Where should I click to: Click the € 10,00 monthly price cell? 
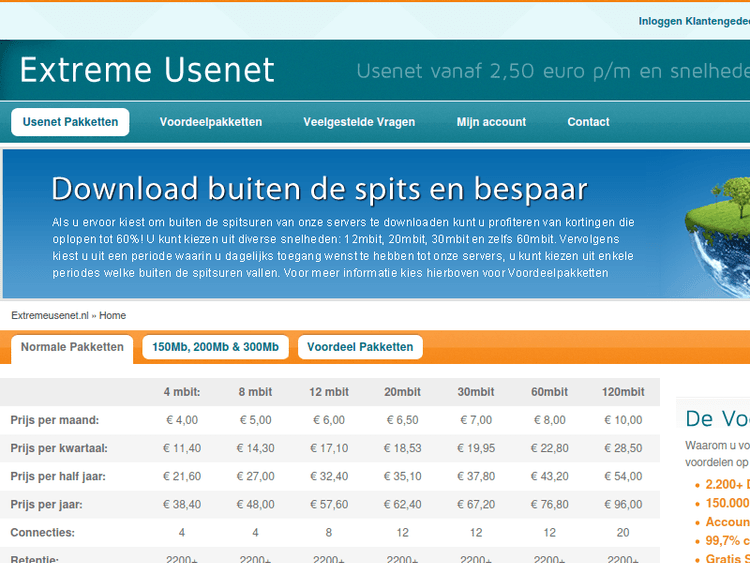(623, 420)
